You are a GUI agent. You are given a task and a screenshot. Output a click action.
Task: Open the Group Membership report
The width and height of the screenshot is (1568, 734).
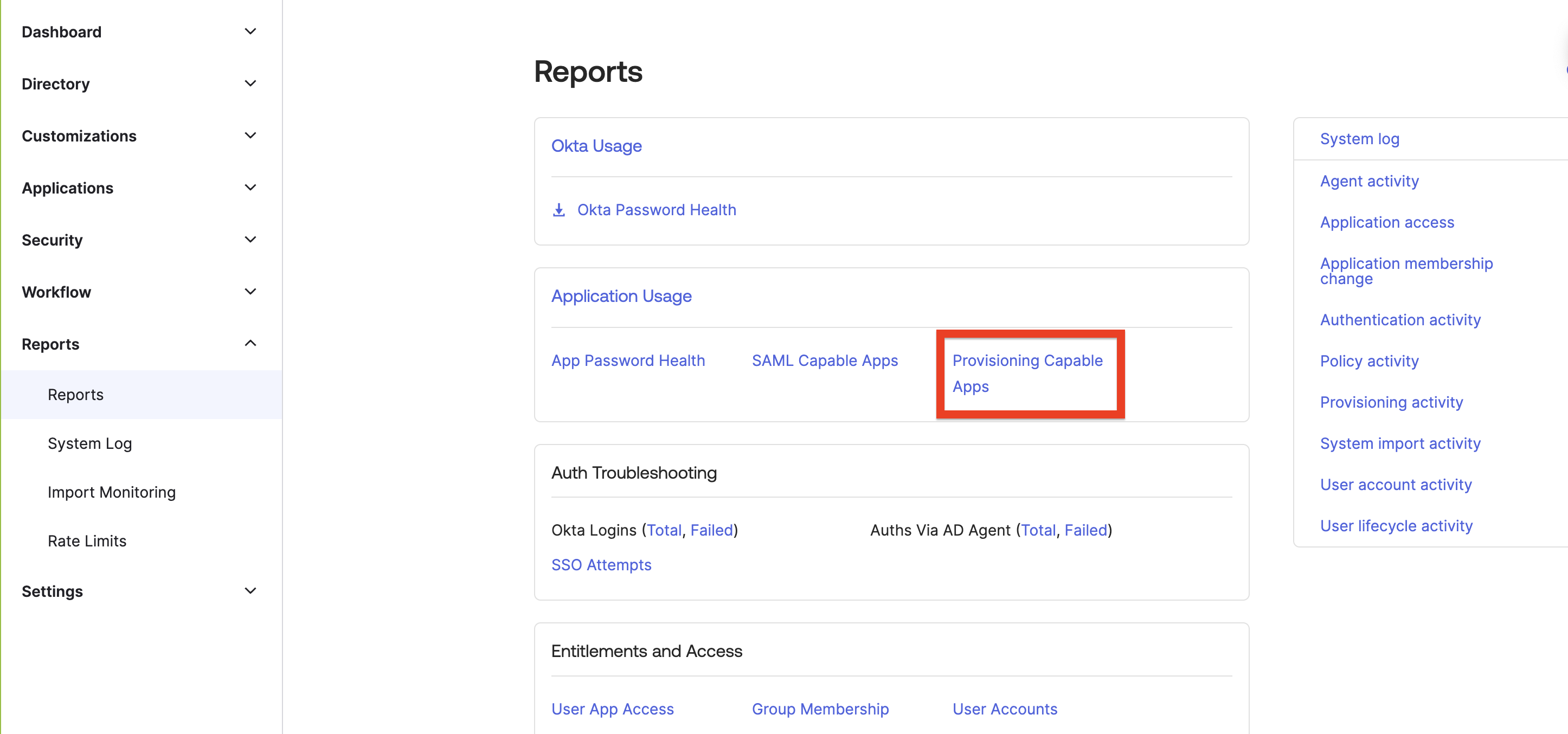tap(820, 709)
